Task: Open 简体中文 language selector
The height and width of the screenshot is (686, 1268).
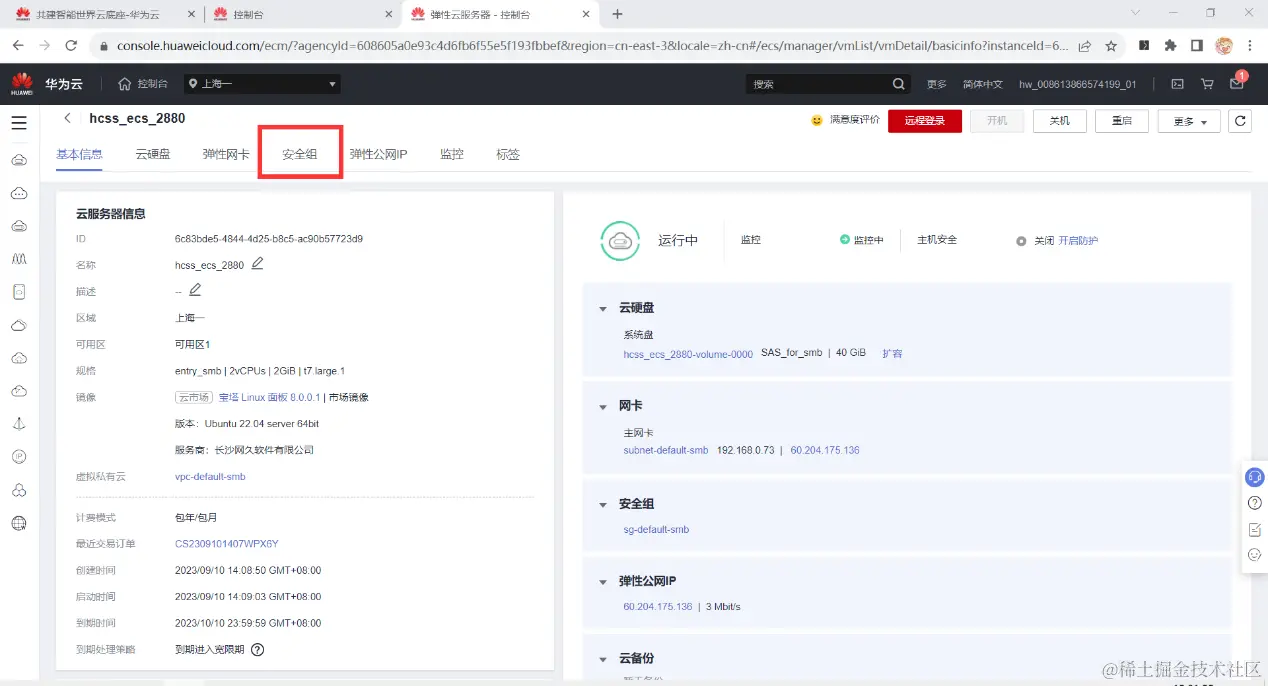Action: [982, 84]
